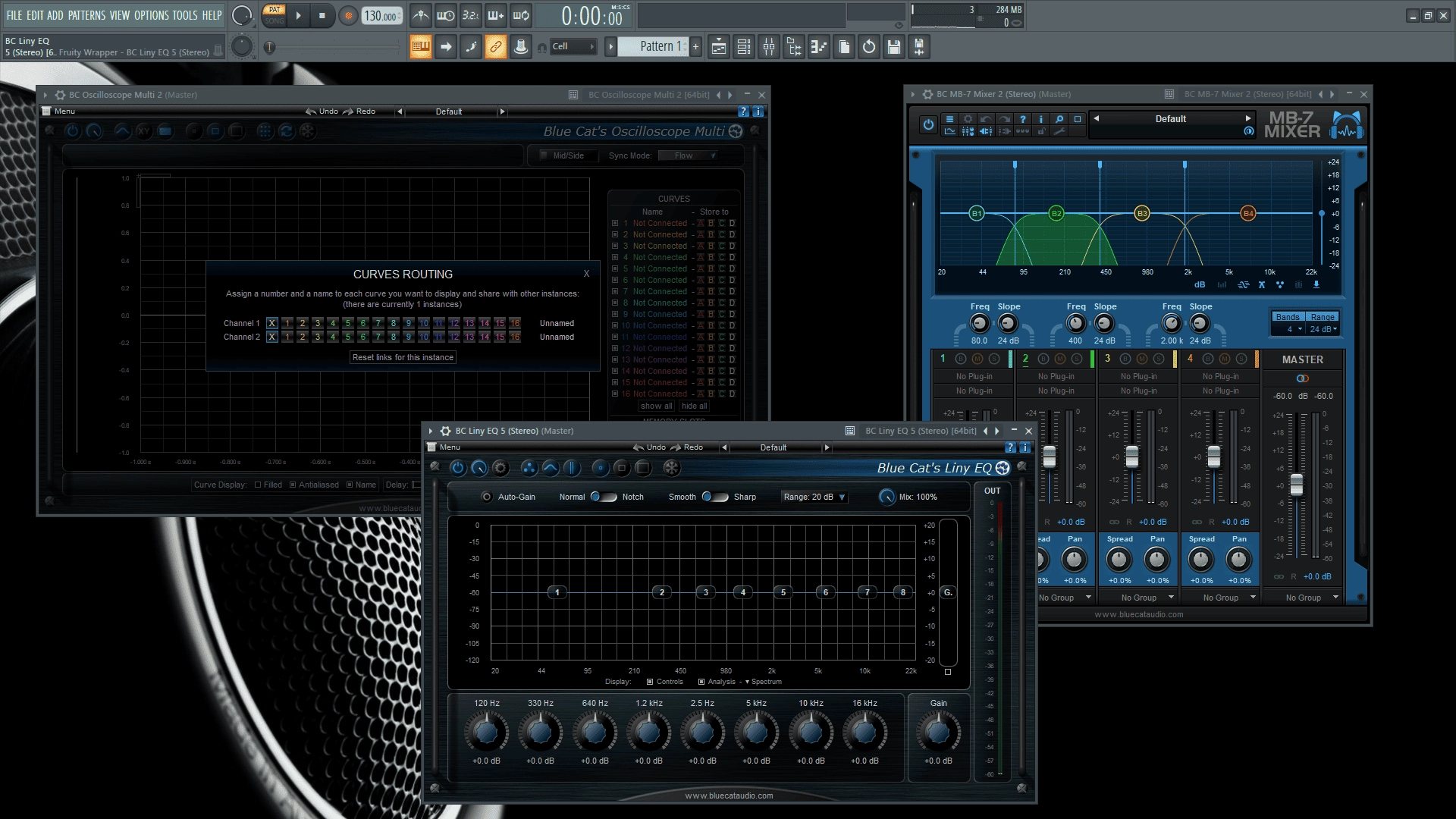
Task: Click the stop playback button
Action: pyautogui.click(x=322, y=16)
